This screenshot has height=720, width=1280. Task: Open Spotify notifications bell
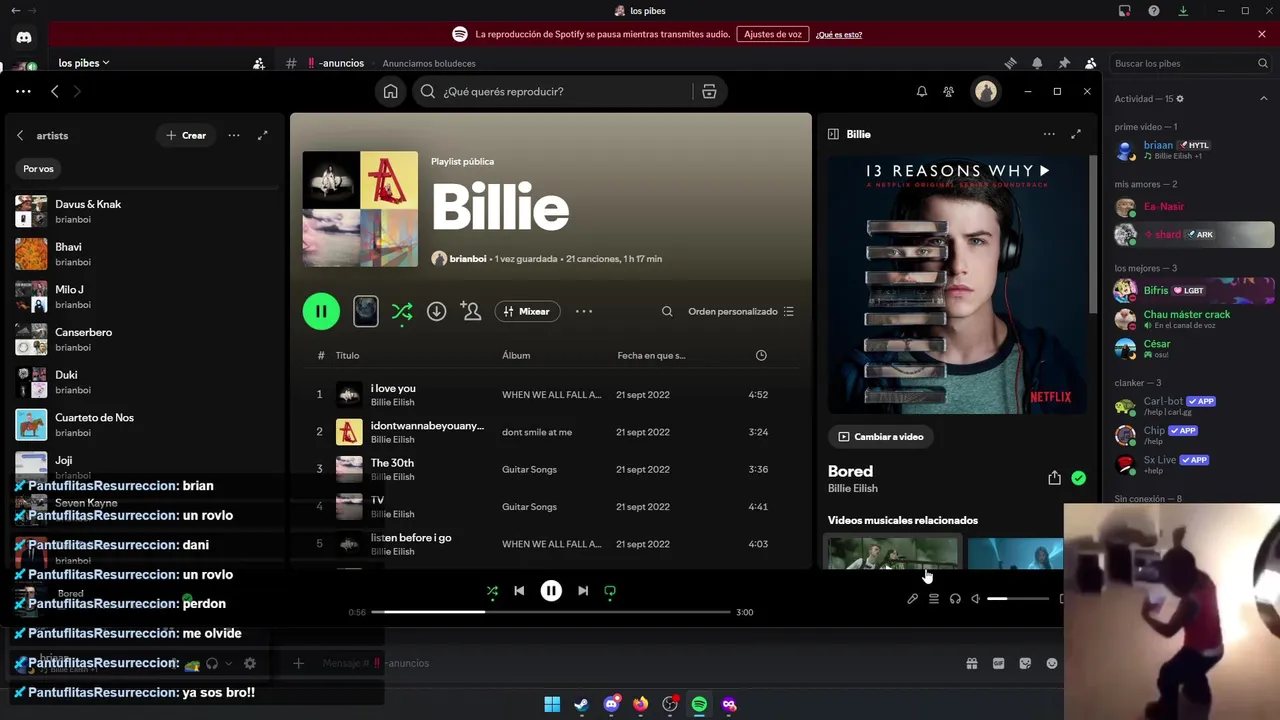922,91
